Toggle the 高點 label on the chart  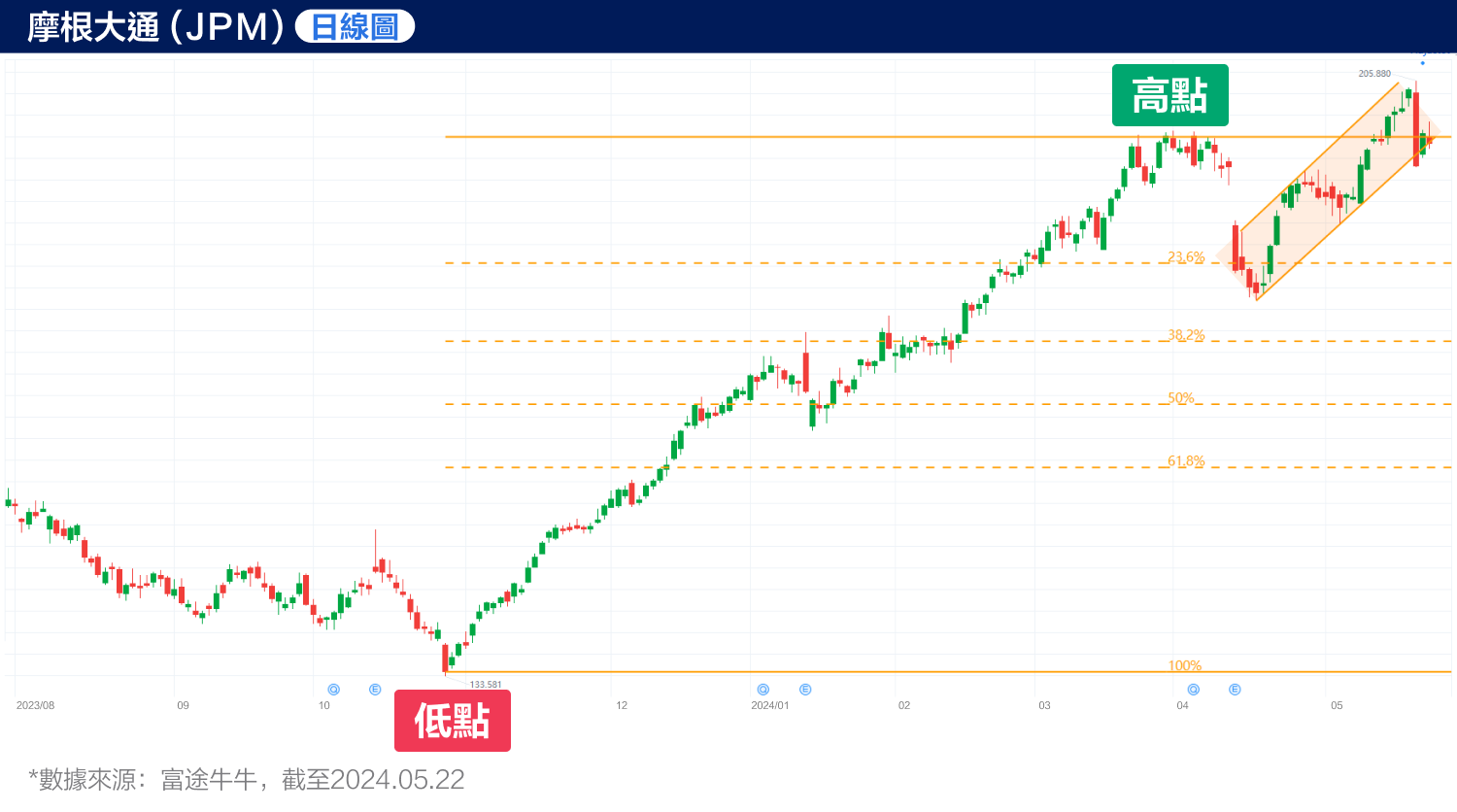click(1169, 95)
